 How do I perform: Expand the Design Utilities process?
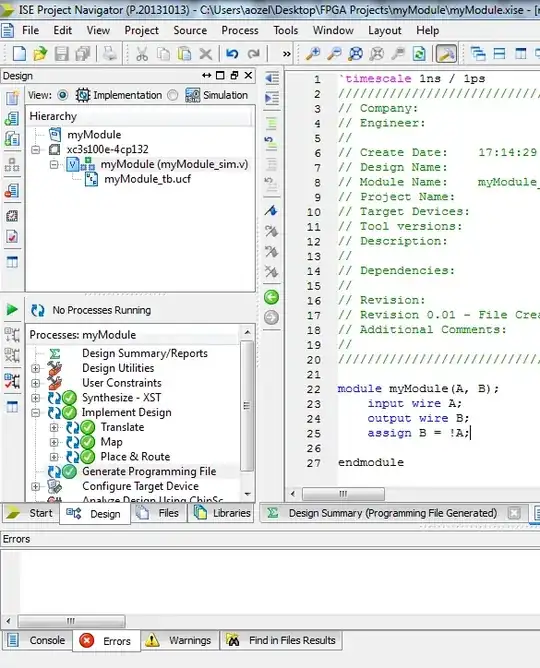pyautogui.click(x=36, y=368)
